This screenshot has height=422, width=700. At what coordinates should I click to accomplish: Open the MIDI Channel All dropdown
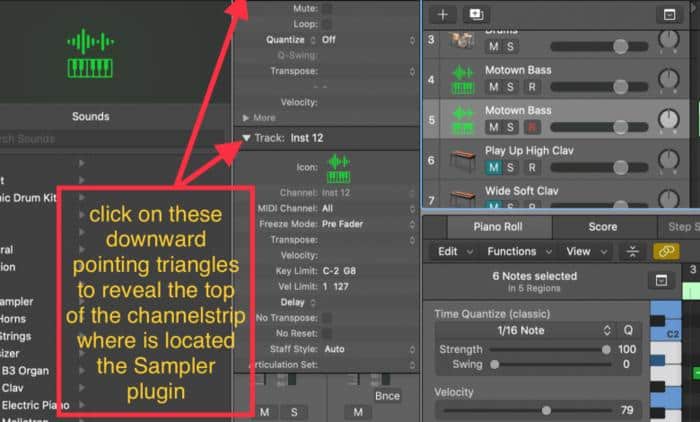(x=369, y=209)
